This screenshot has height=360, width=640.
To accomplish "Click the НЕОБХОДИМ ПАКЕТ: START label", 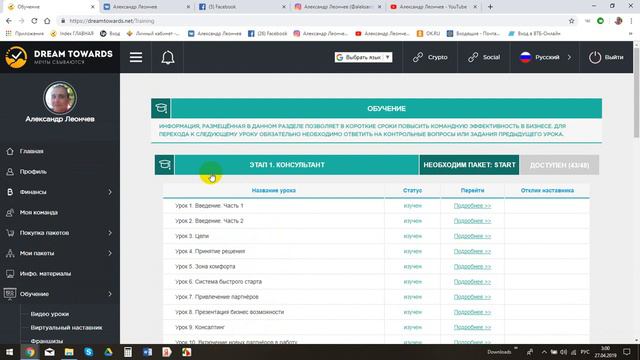I will click(469, 165).
